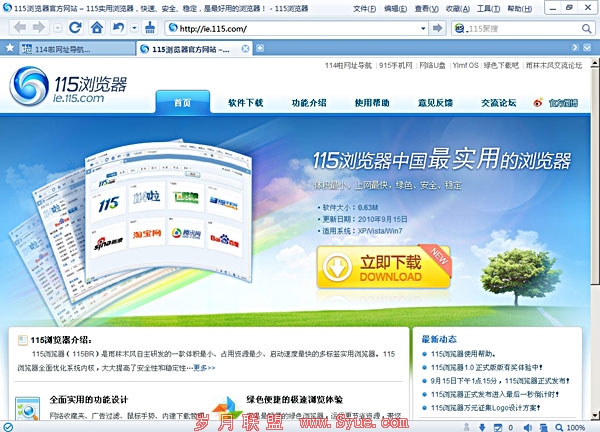Open the search engine selector icon
600x432 pixels.
coord(460,28)
